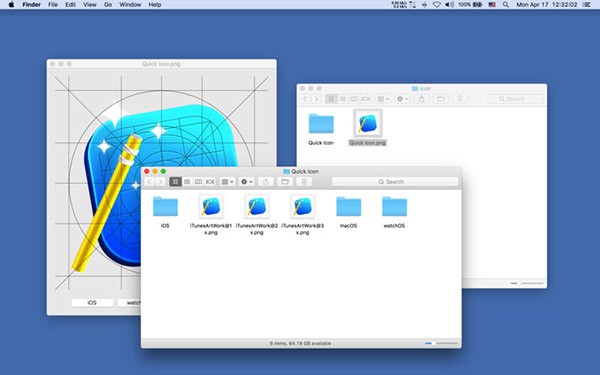Image resolution: width=600 pixels, height=375 pixels.
Task: Switch Icon window to list view
Action: 343,99
